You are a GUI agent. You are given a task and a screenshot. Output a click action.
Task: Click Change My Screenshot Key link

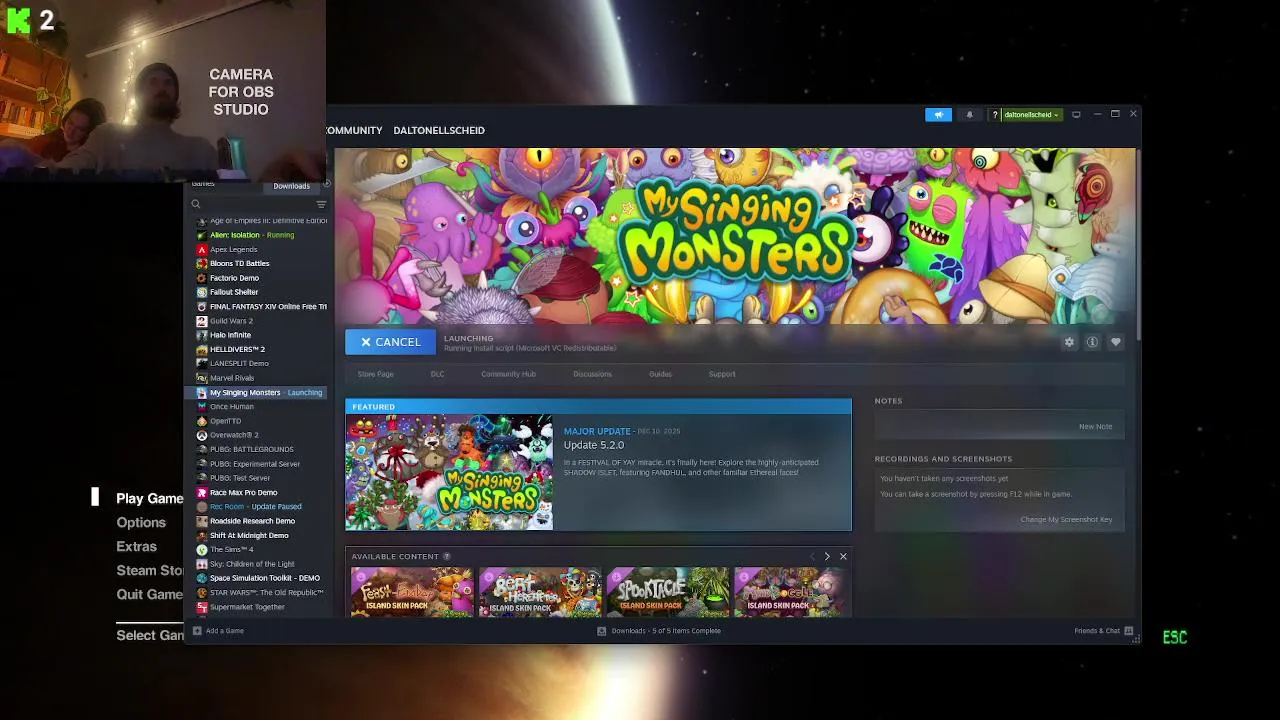(1066, 519)
